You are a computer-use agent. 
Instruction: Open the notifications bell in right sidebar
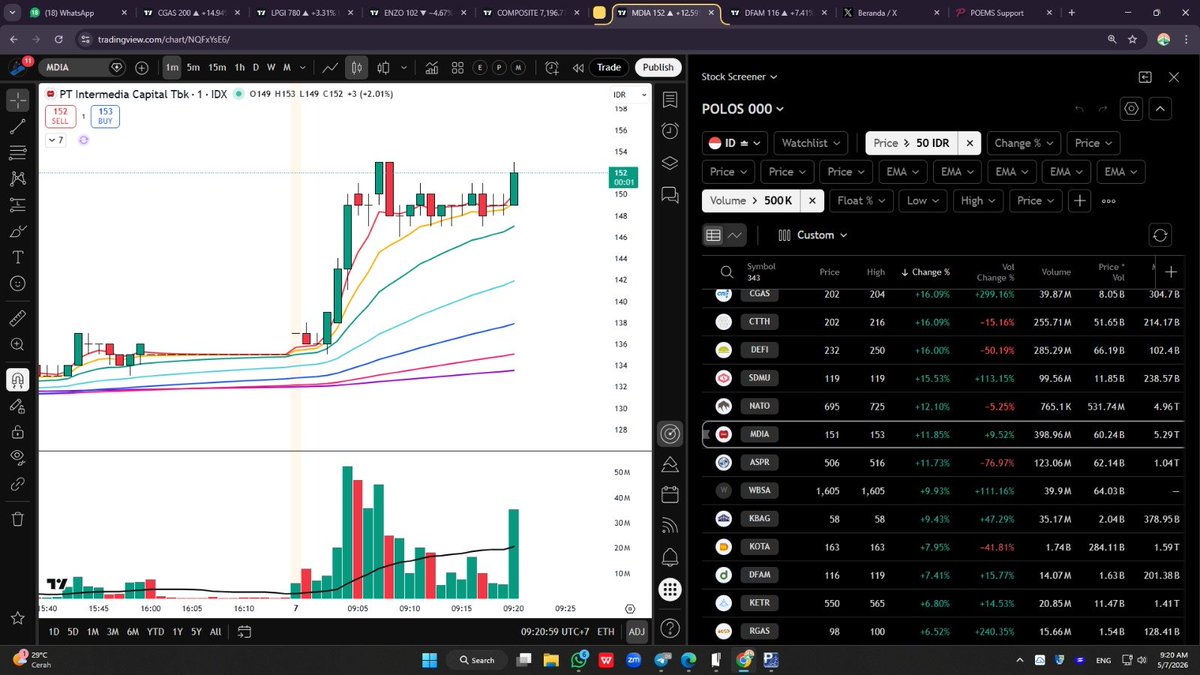point(670,557)
